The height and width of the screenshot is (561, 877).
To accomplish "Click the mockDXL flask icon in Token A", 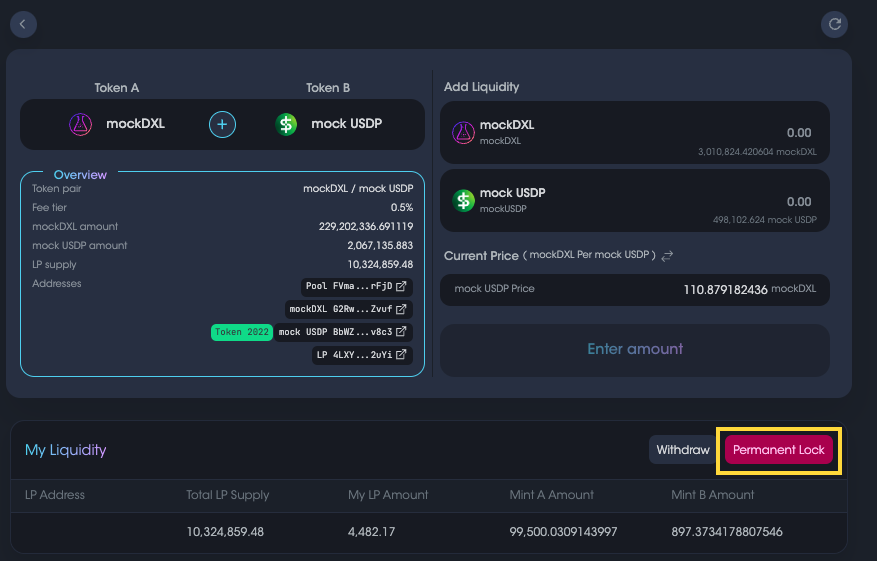I will (81, 125).
